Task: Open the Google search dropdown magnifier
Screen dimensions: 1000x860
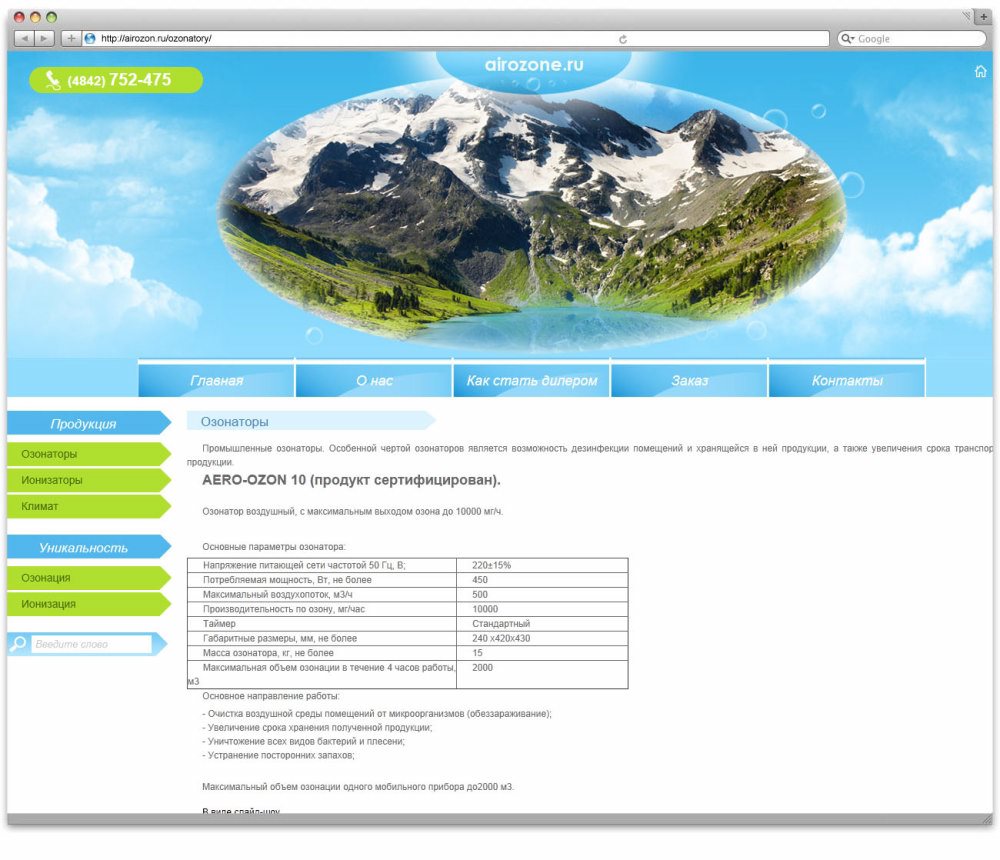Action: [x=847, y=39]
